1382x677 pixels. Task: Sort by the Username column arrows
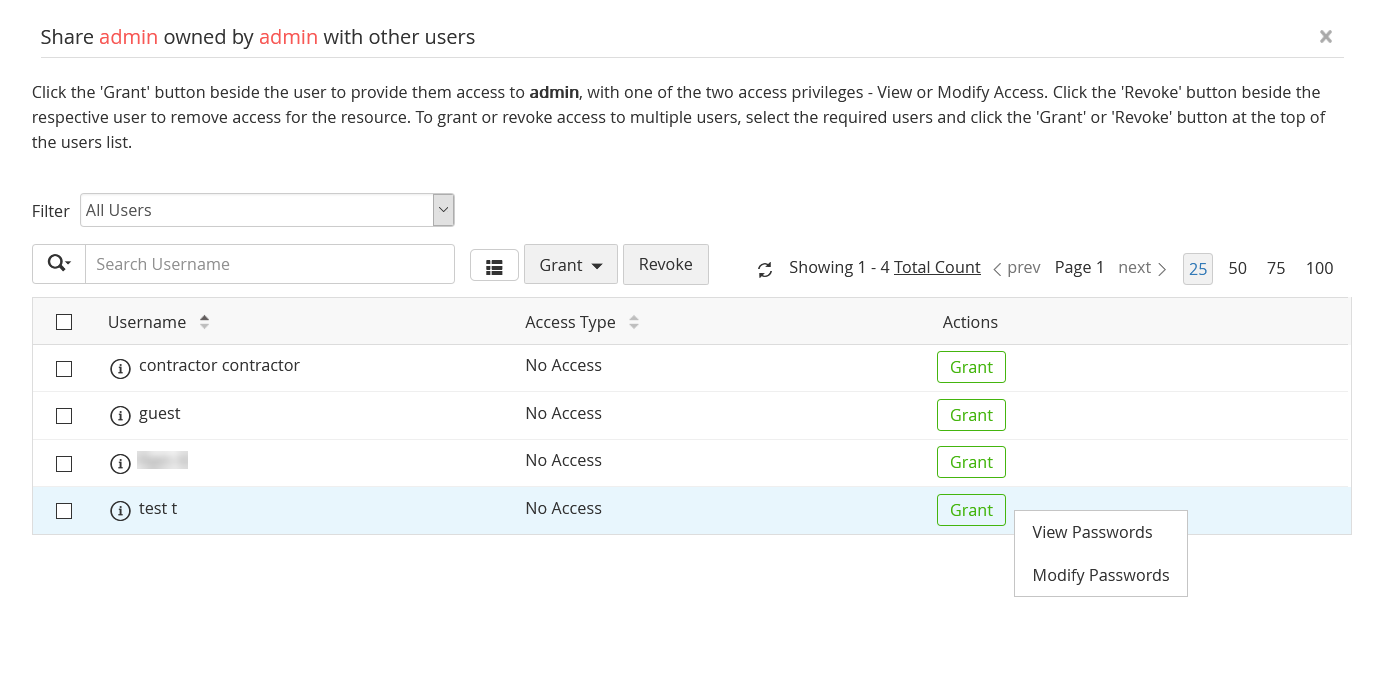pos(204,322)
